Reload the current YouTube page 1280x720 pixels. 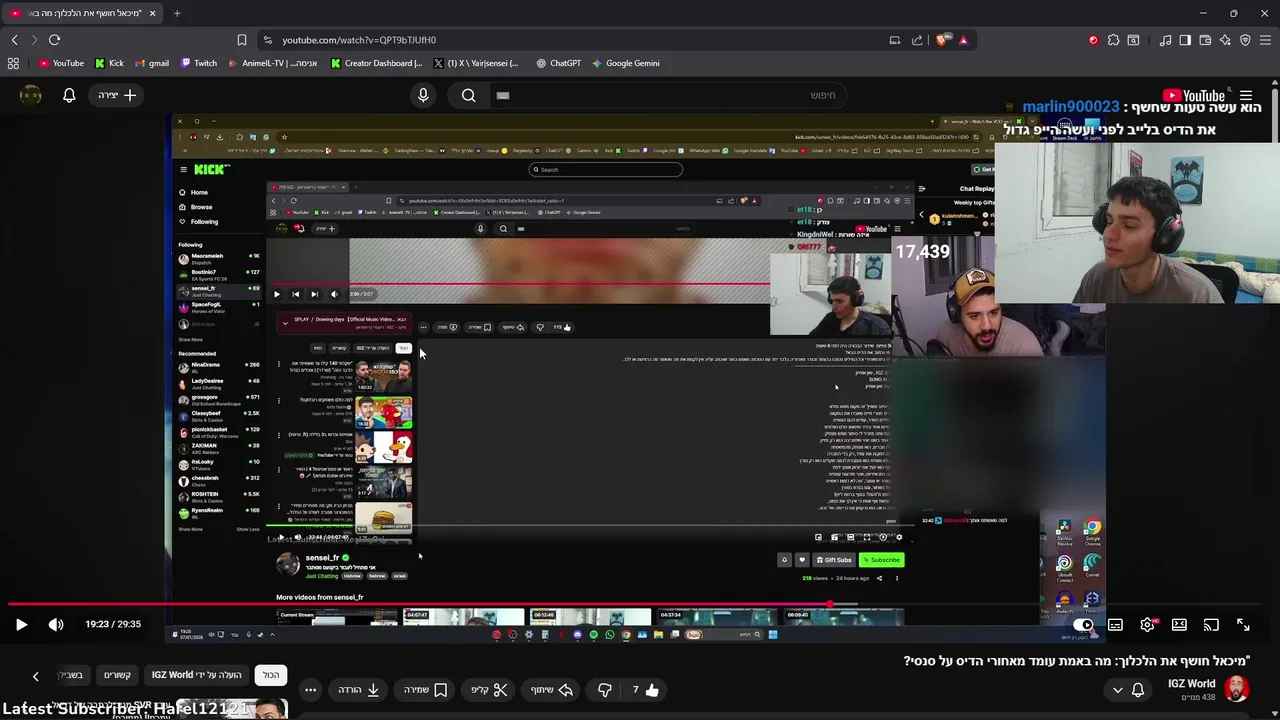54,40
